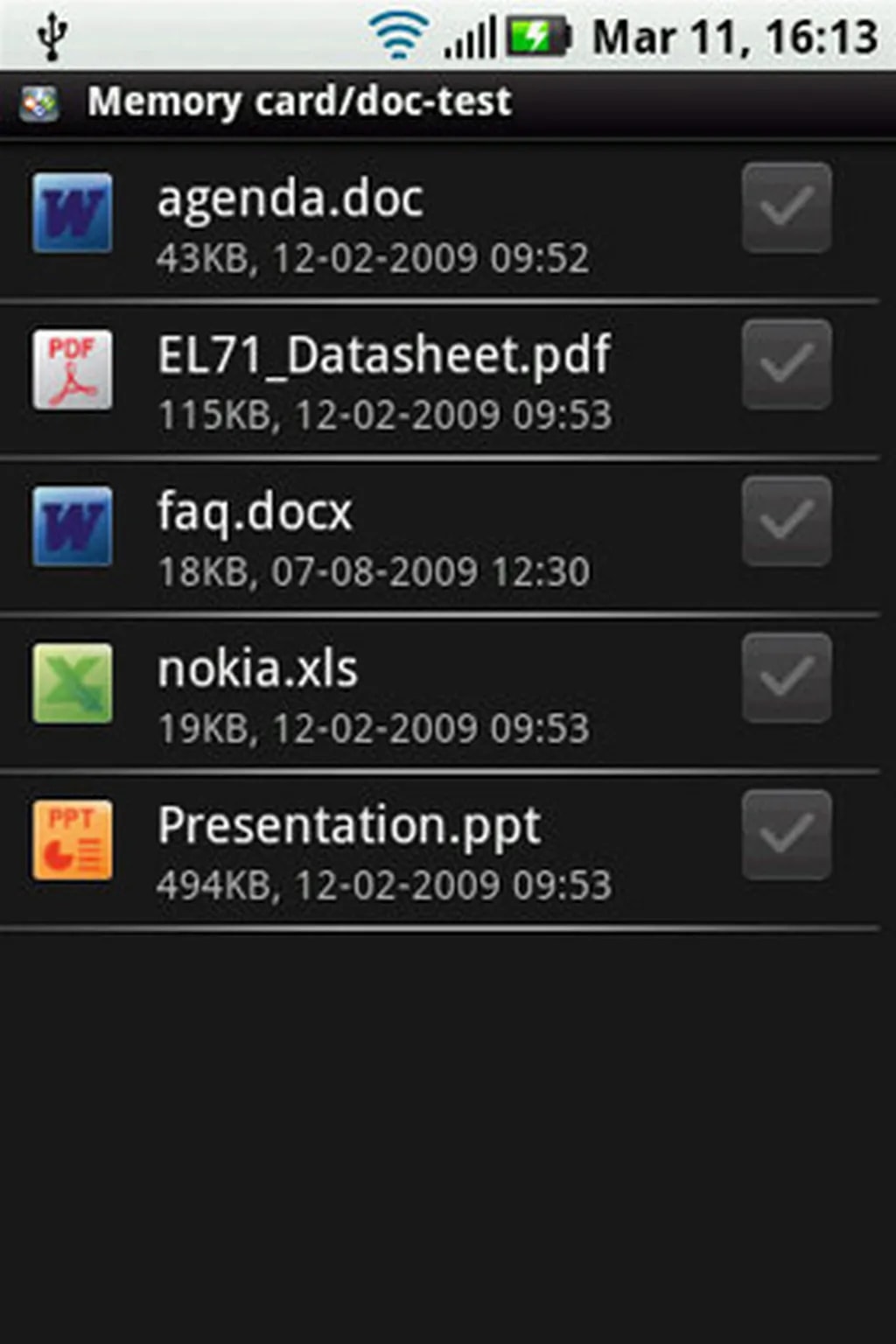This screenshot has height=1344, width=896.
Task: Click the PDF icon for EL71_Datasheet.pdf
Action: tap(73, 369)
